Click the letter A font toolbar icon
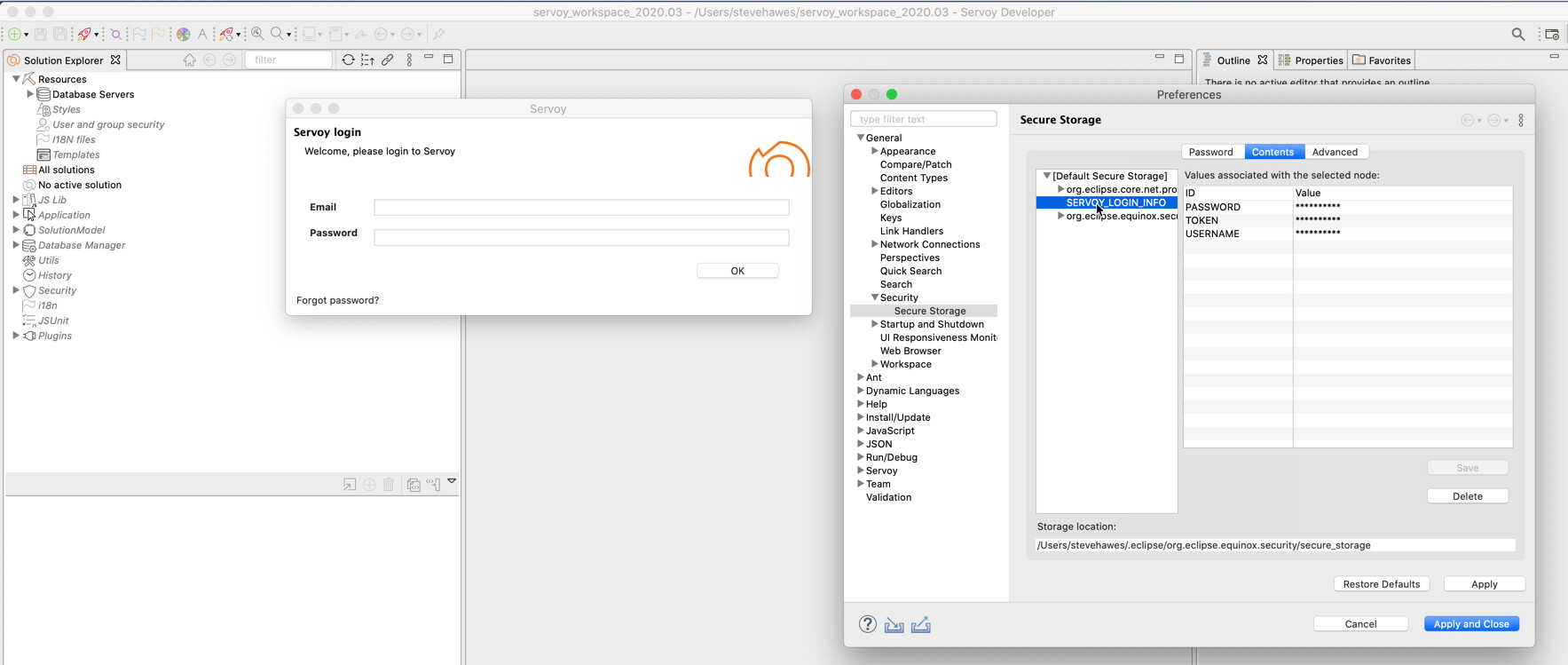The width and height of the screenshot is (1568, 665). pyautogui.click(x=202, y=34)
